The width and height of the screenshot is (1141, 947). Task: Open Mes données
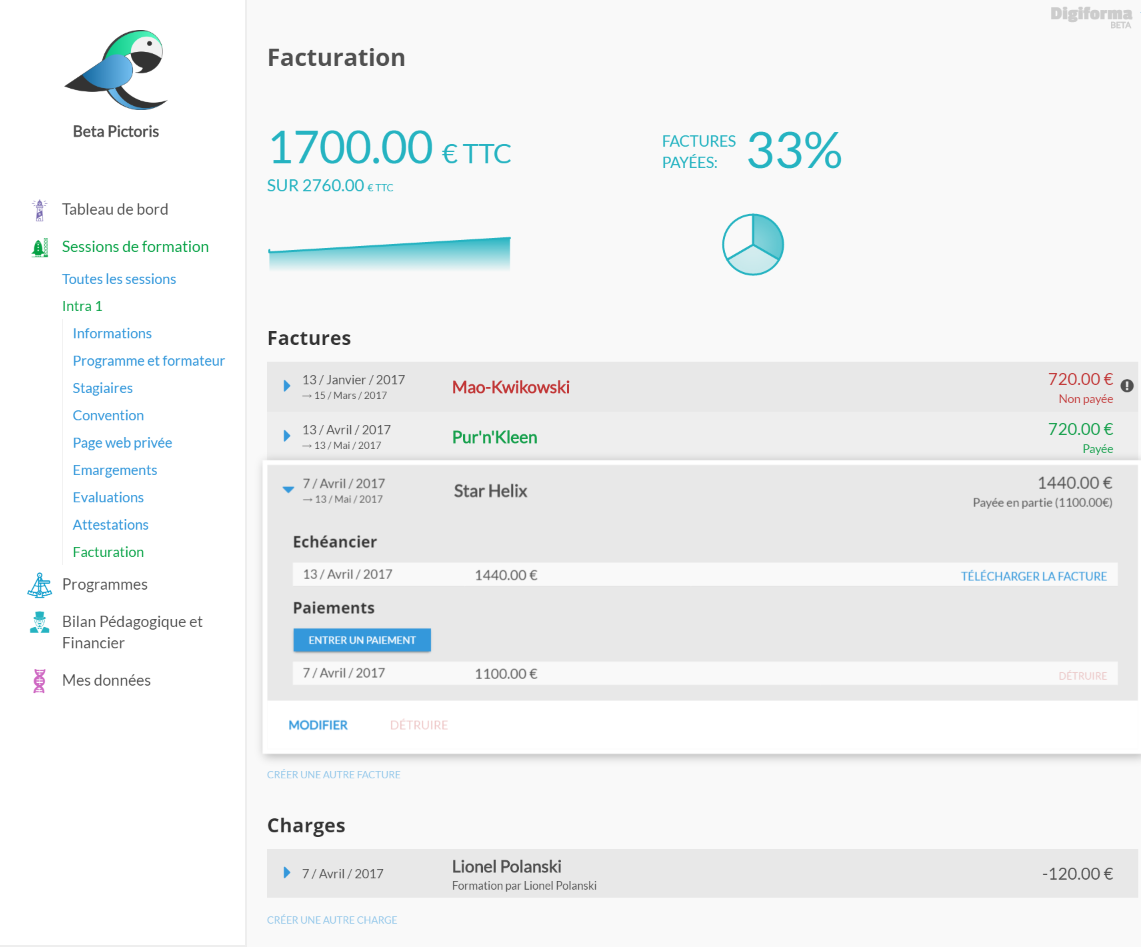click(x=106, y=681)
